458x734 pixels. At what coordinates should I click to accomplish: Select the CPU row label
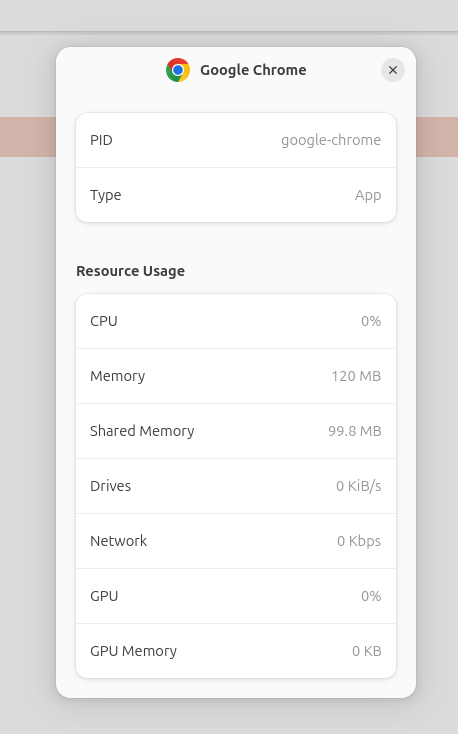pos(104,321)
